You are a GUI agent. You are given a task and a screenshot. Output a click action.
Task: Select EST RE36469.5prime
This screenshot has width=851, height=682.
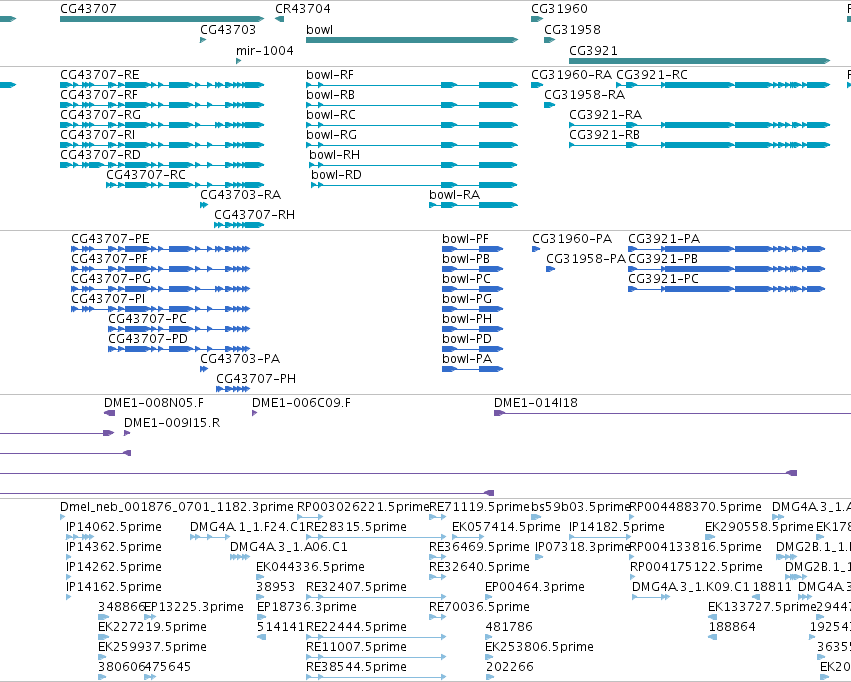[437, 557]
